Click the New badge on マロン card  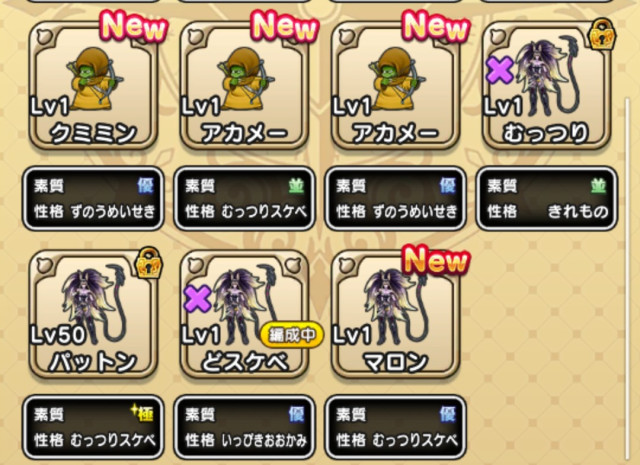(x=435, y=260)
